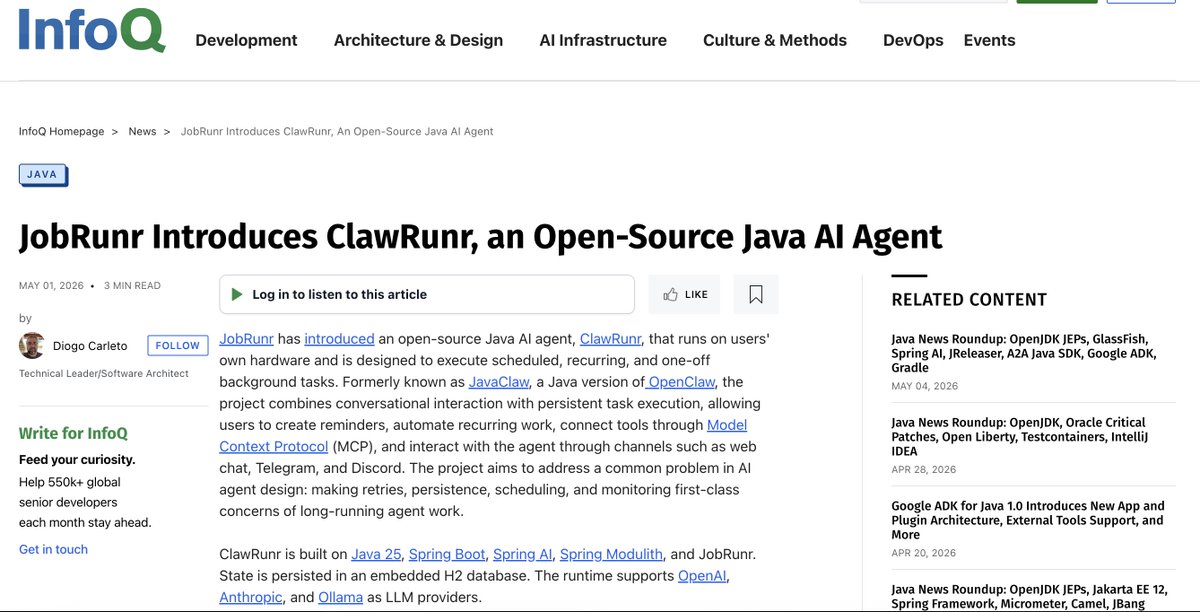Click the RELATED CONTENT heading

[x=969, y=299]
